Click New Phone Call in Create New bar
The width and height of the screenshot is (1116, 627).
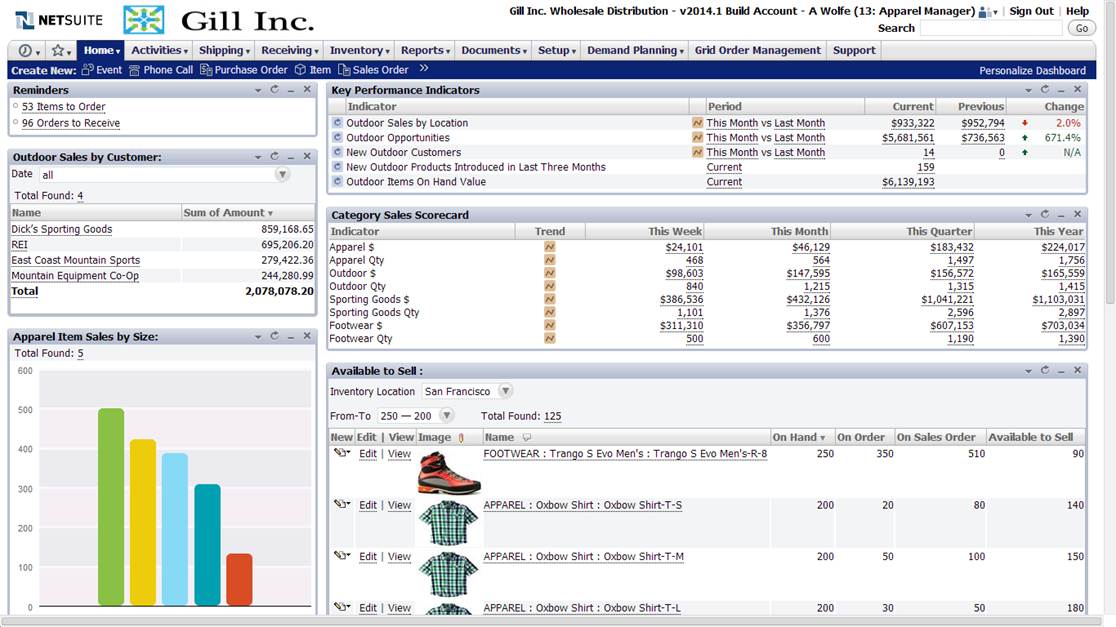pyautogui.click(x=161, y=70)
